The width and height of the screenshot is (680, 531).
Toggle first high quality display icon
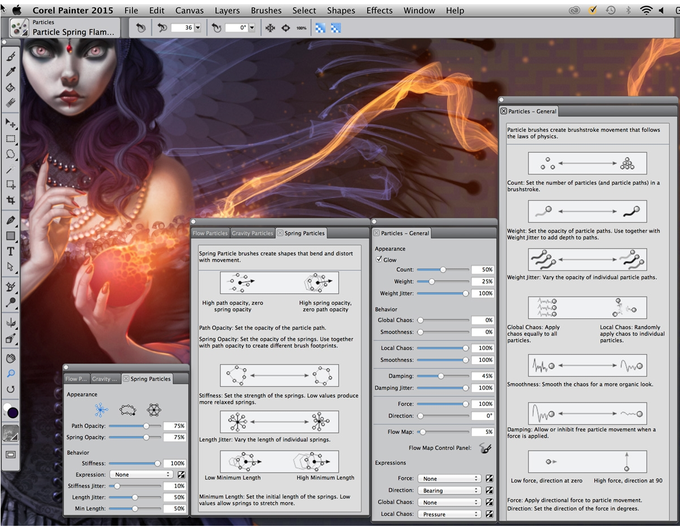(320, 28)
